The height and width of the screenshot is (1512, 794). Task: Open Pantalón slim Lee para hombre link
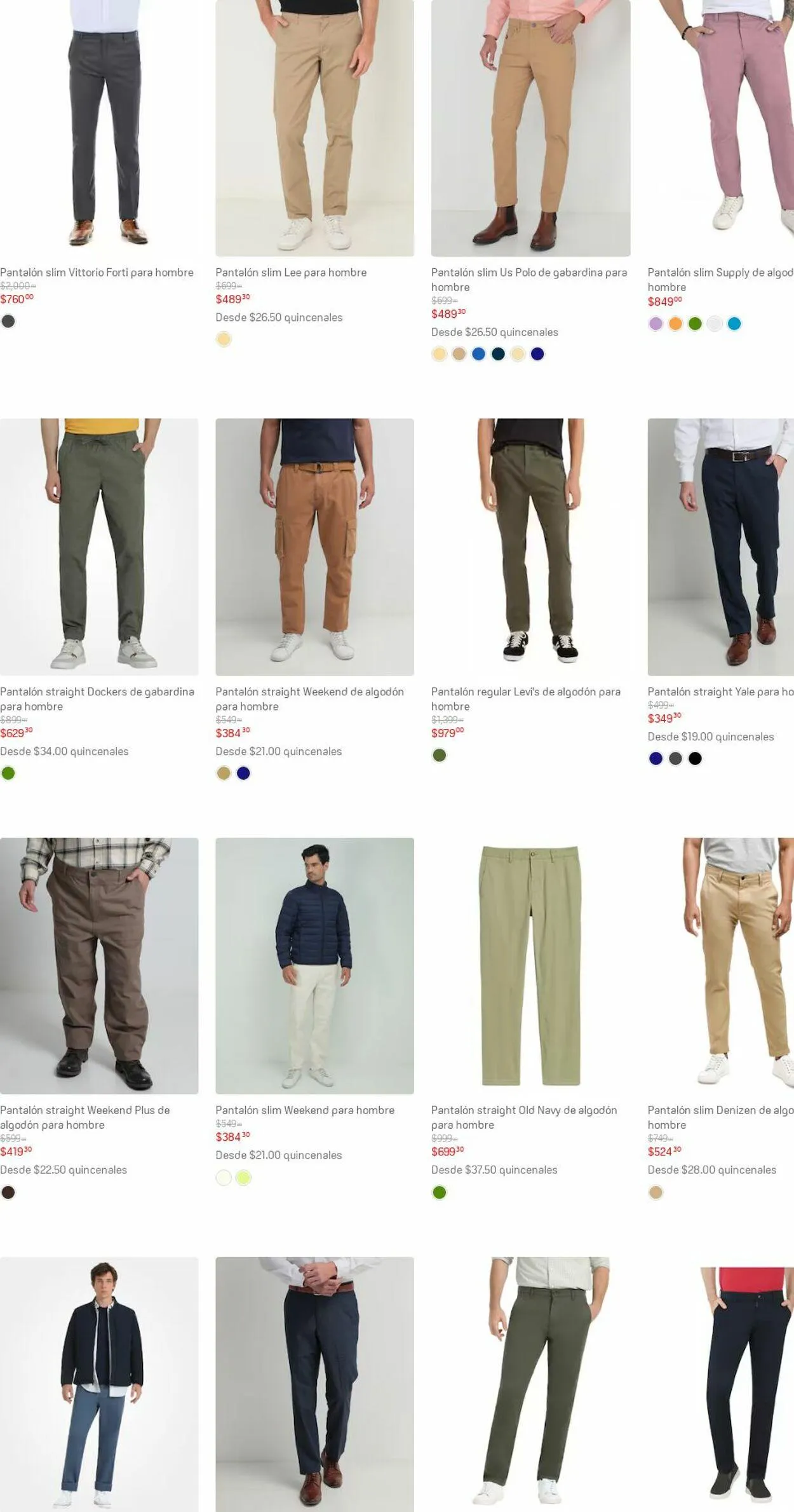click(291, 272)
